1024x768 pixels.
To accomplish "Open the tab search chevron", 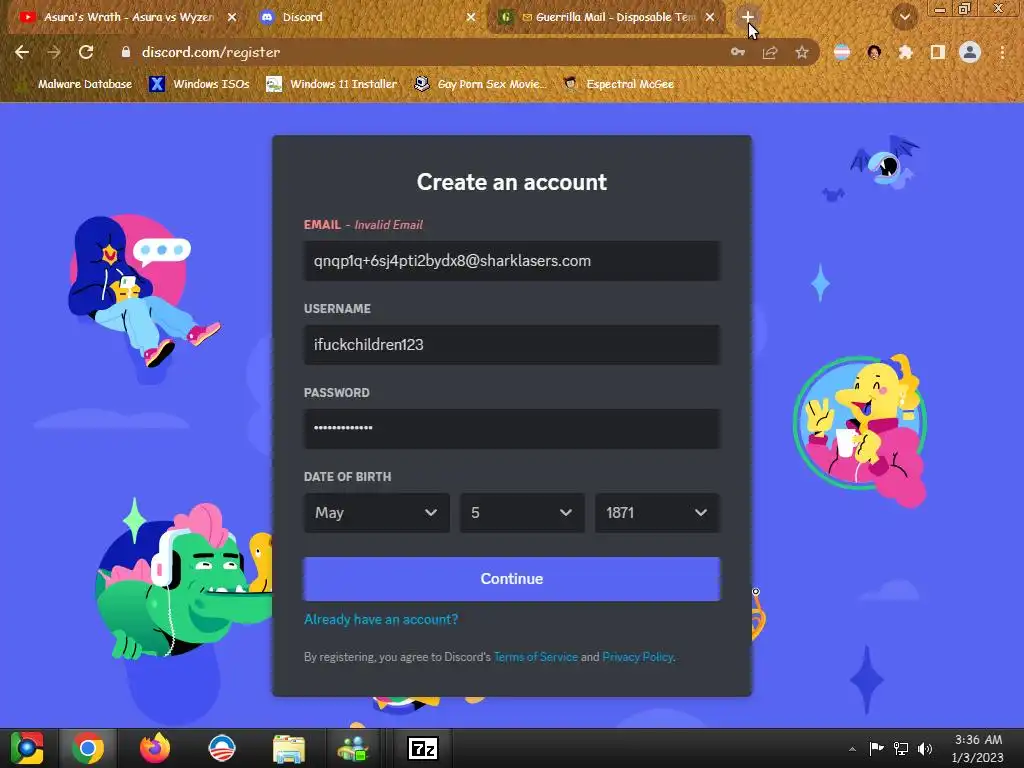I will pos(905,17).
